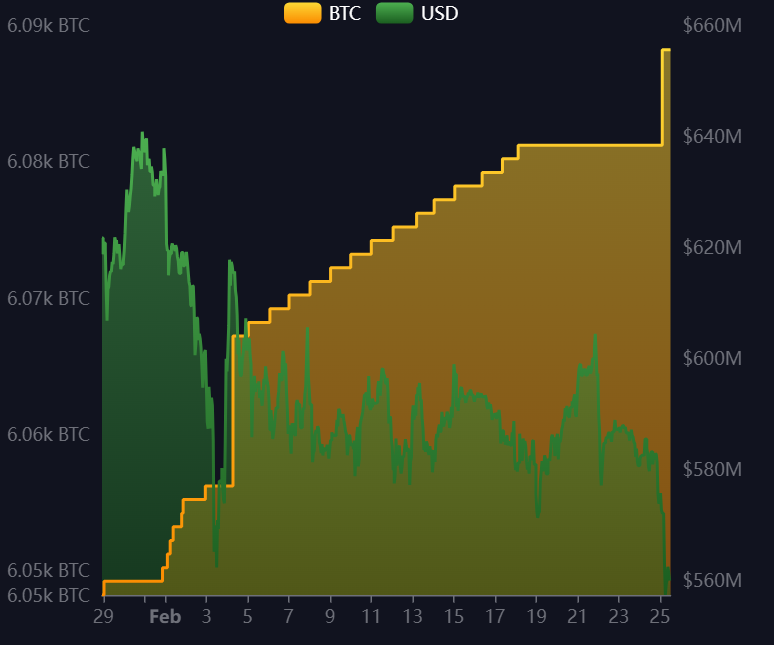This screenshot has width=774, height=645.
Task: Click the 6.09k BTC axis label
Action: click(48, 26)
